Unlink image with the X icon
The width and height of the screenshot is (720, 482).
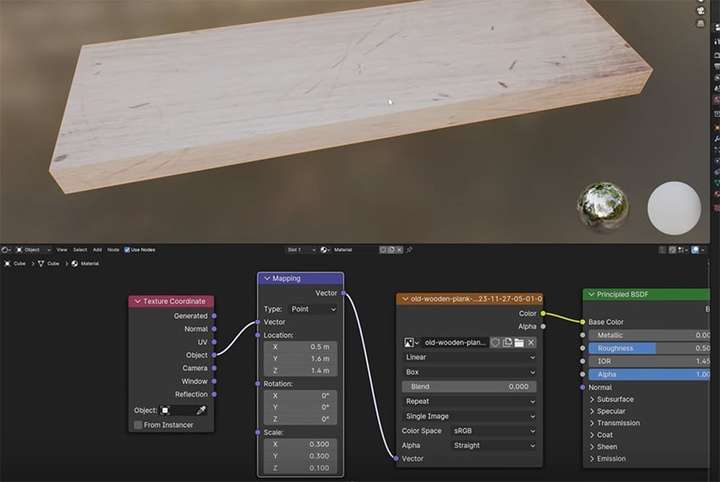pos(531,342)
